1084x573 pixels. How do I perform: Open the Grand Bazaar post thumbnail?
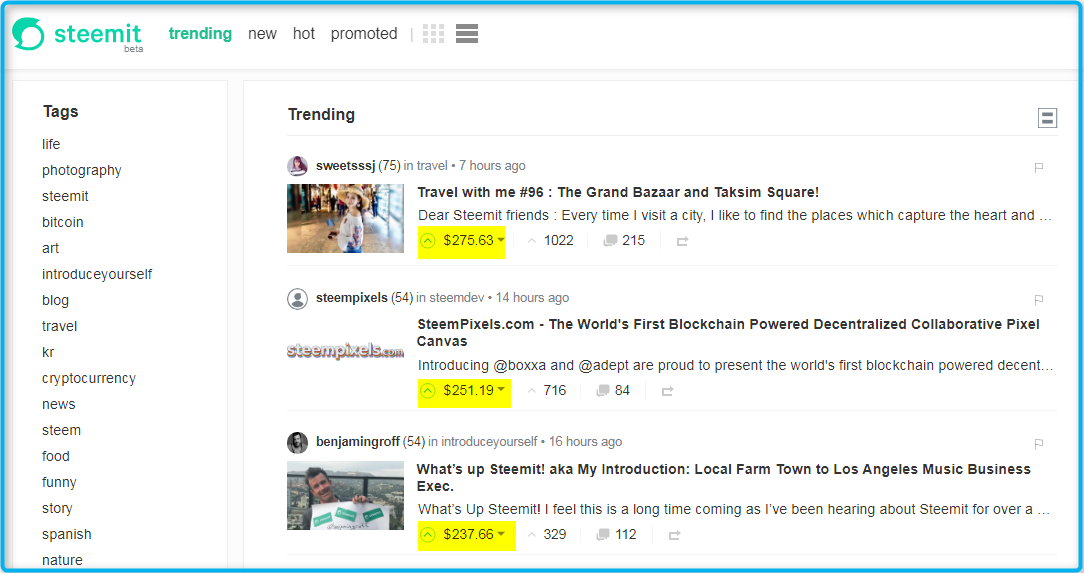(x=346, y=218)
